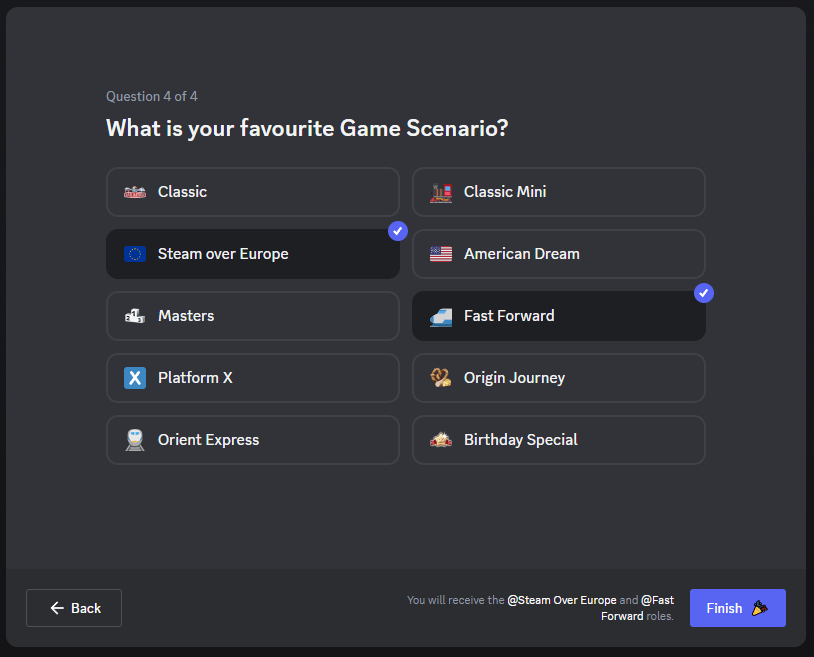Click the European Union flag icon
The height and width of the screenshot is (657, 814).
(x=135, y=254)
